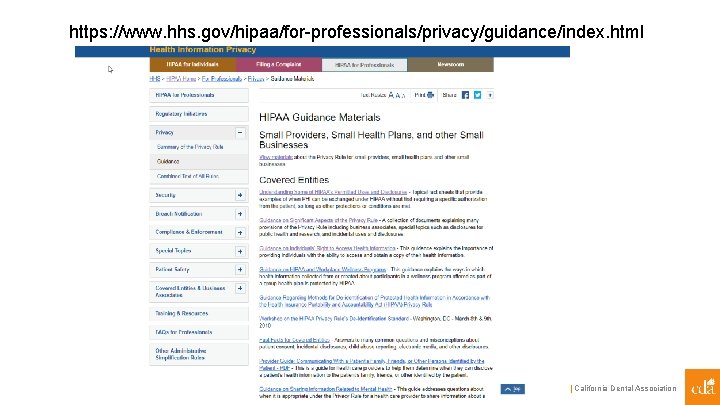Click the Breach Notification sidebar label
The image size is (720, 405).
(179, 214)
